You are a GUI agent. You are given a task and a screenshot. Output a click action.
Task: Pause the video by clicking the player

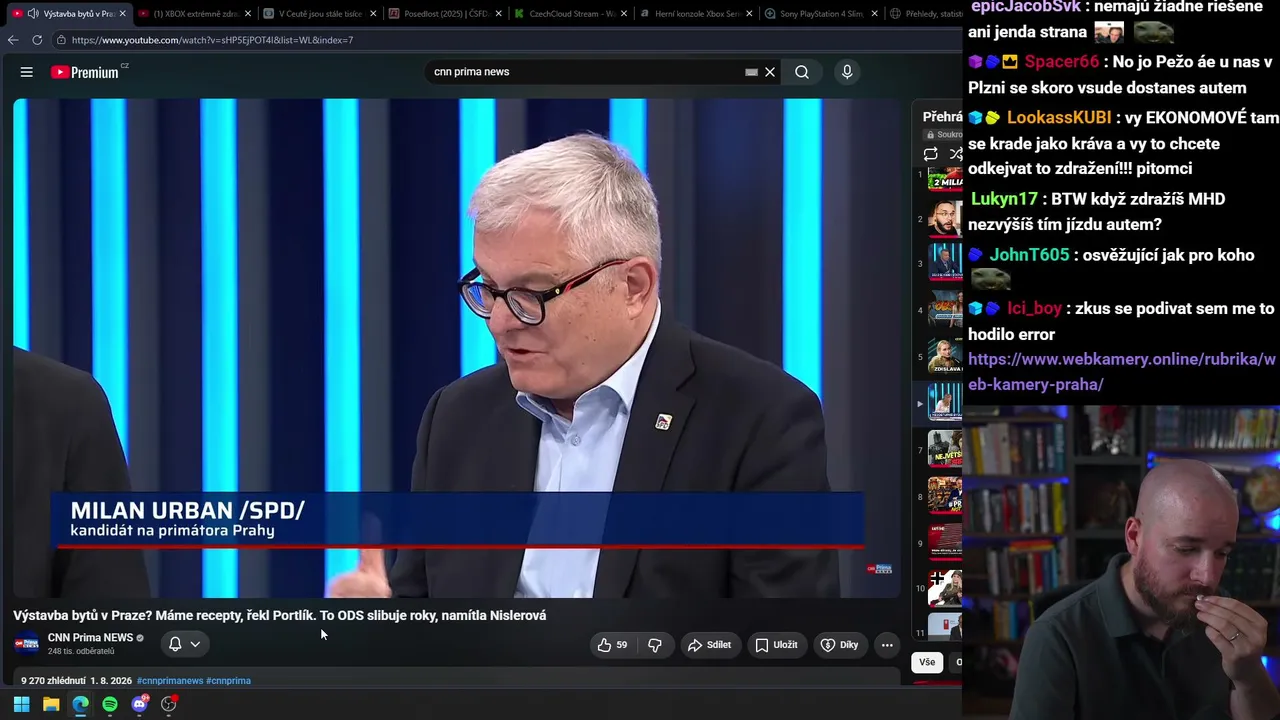click(x=457, y=348)
